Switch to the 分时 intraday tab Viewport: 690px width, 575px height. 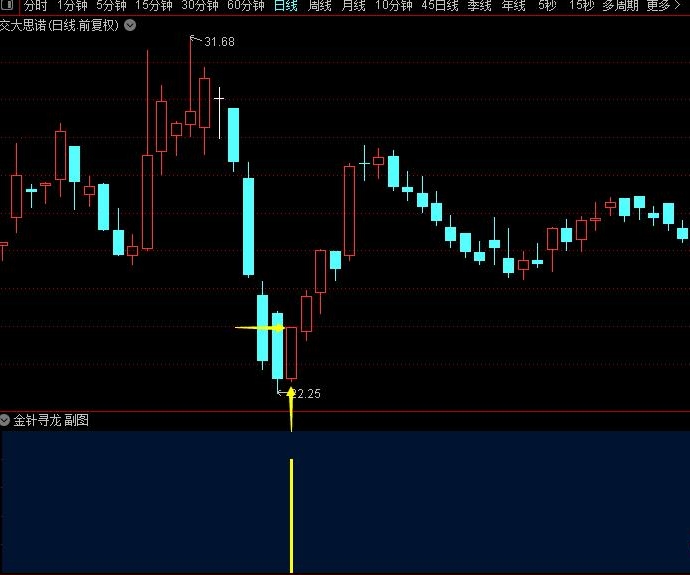click(36, 6)
